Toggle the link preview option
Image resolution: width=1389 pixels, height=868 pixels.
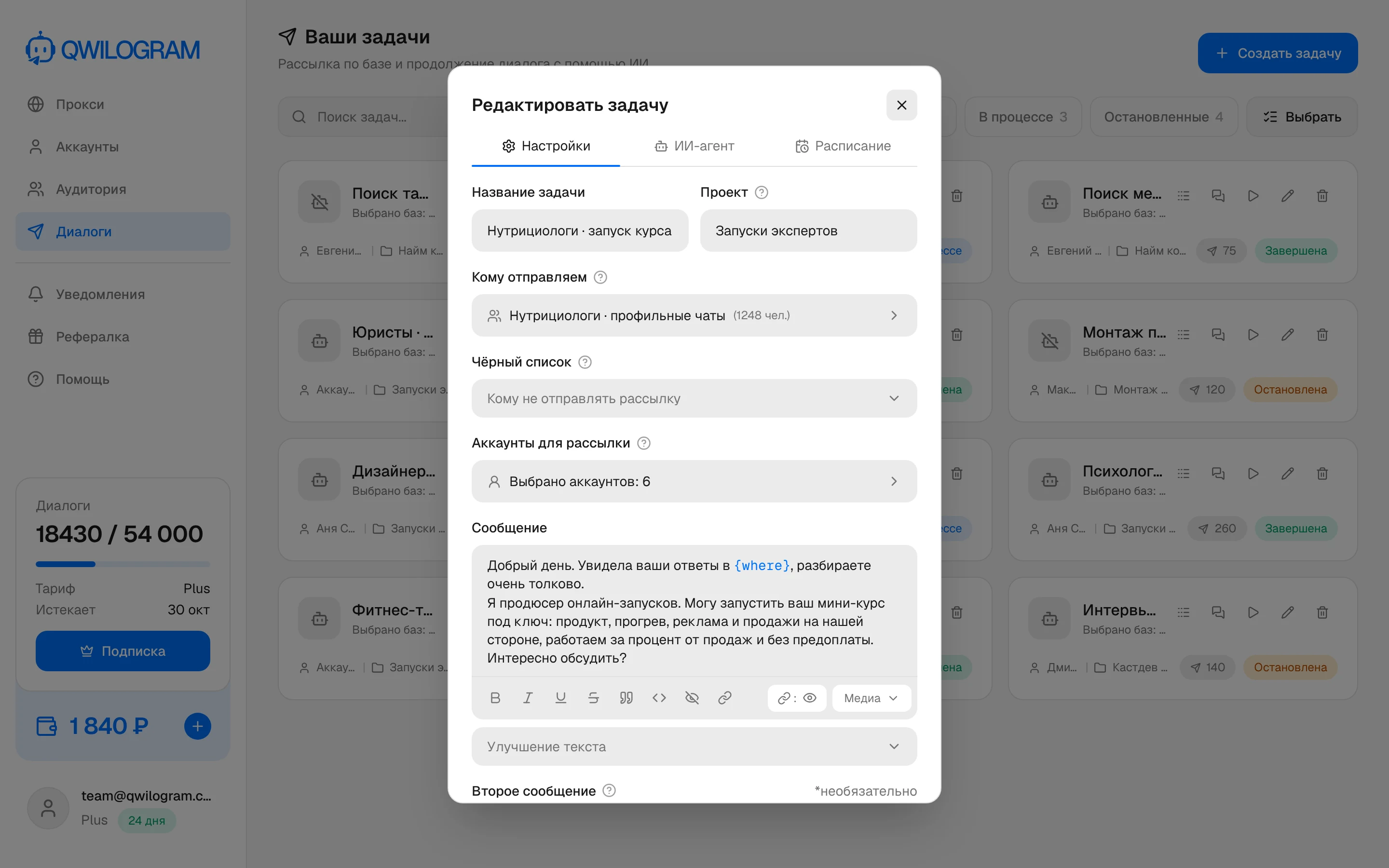tap(797, 697)
